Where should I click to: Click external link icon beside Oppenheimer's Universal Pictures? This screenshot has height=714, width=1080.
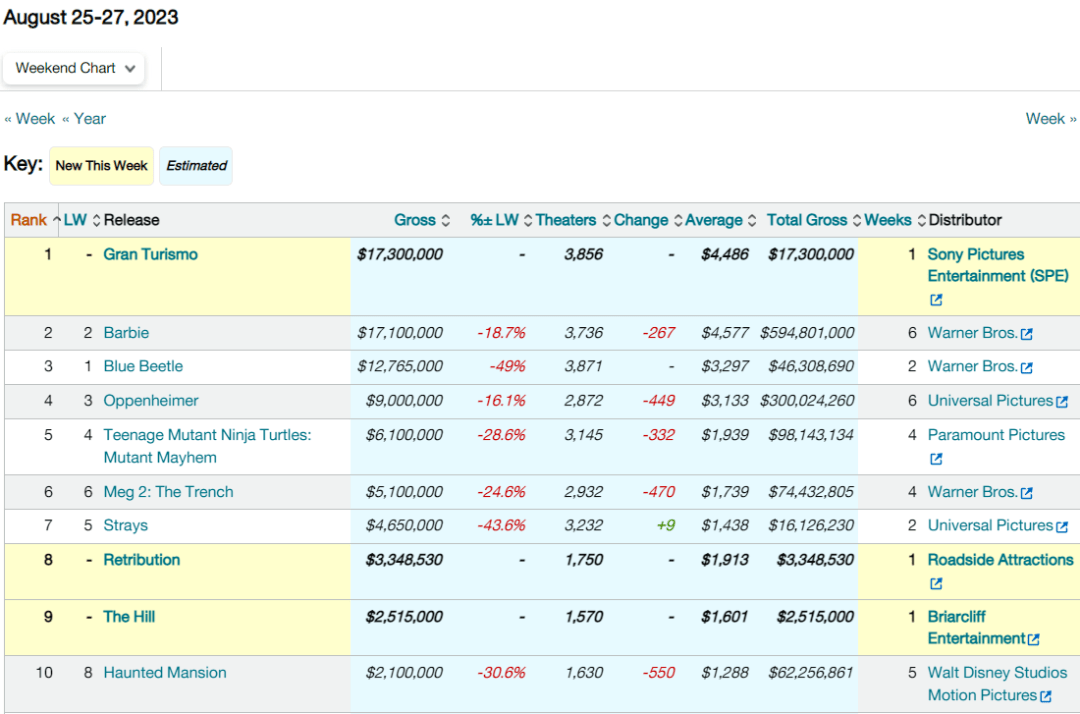coord(1062,402)
